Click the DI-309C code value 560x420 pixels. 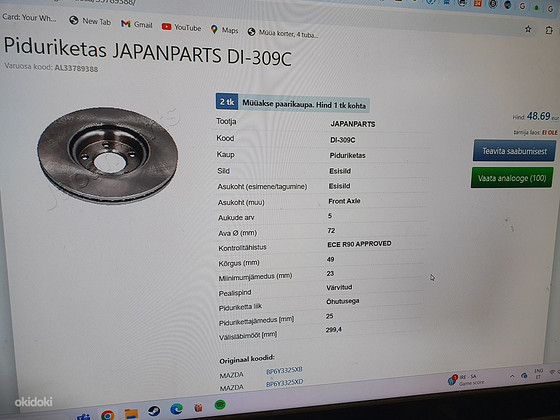342,140
